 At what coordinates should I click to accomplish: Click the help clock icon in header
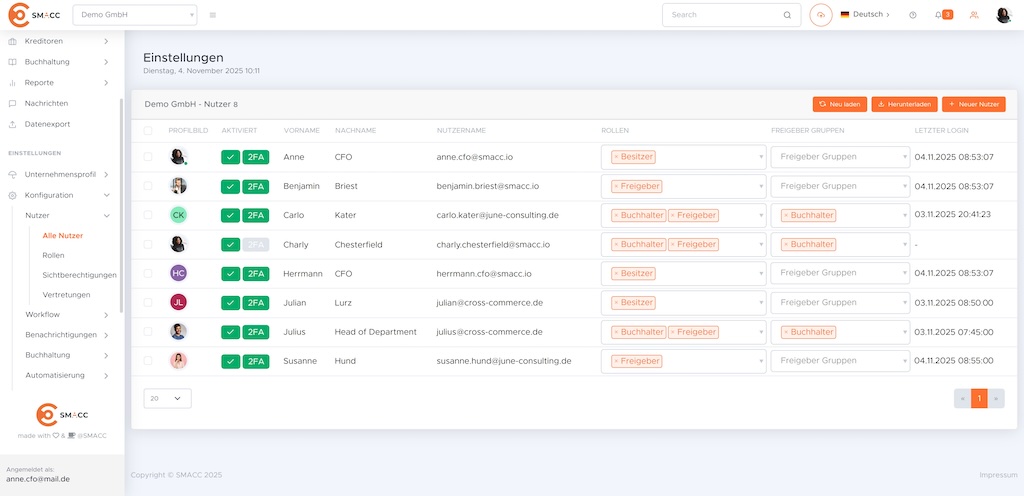tap(912, 15)
